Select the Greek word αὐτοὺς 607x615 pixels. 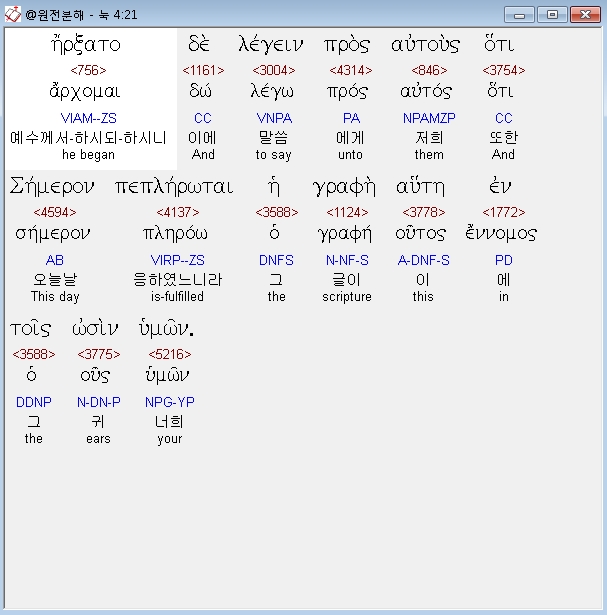coord(425,44)
